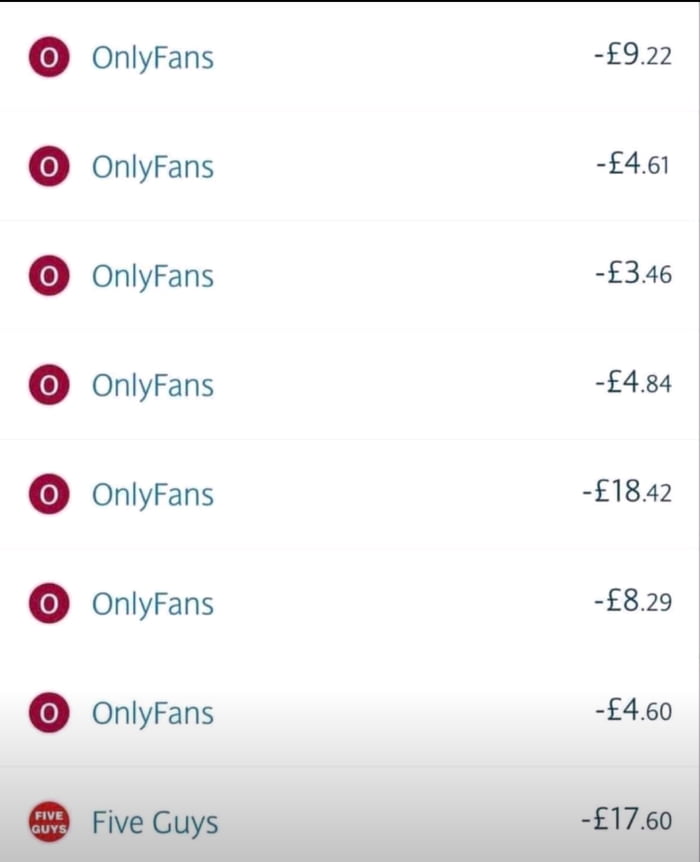This screenshot has height=862, width=700.
Task: Open the Five Guys merchant name
Action: [x=155, y=823]
